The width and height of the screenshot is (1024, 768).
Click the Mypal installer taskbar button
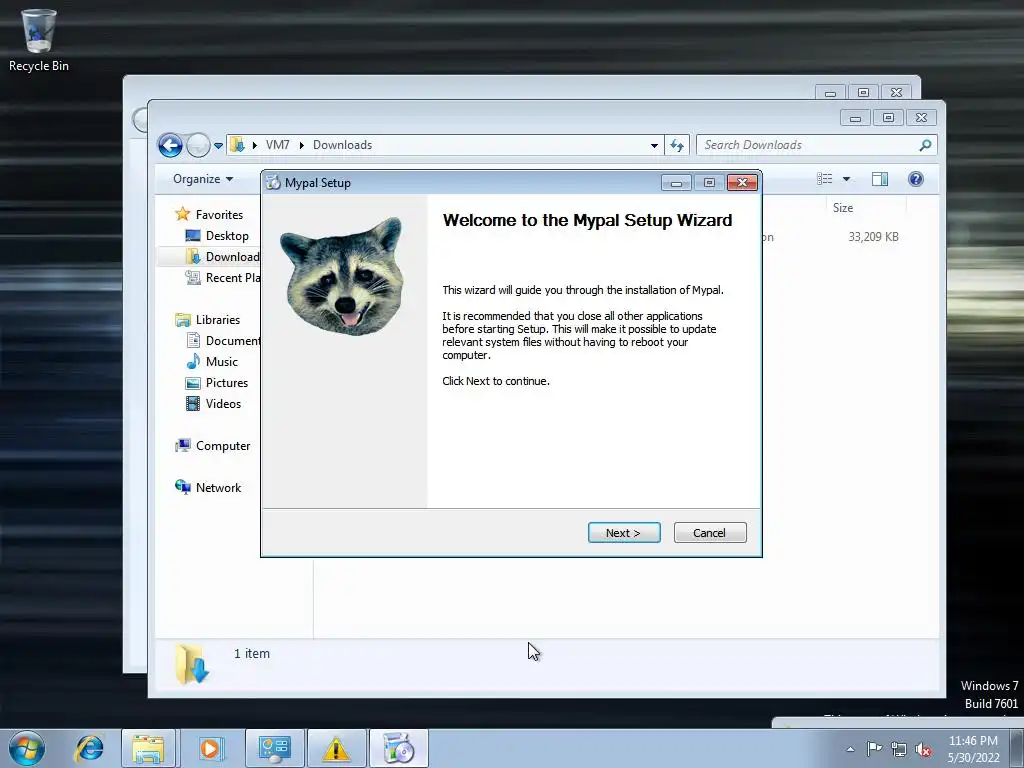click(x=398, y=748)
